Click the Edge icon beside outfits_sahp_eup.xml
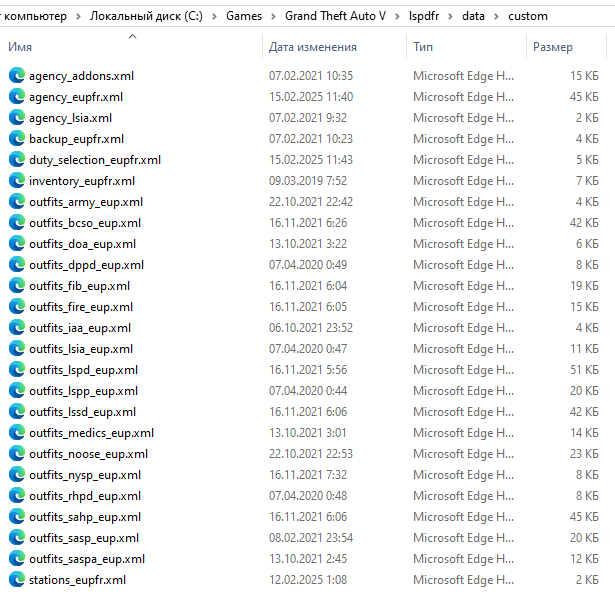The height and width of the screenshot is (608, 615). tap(17, 517)
